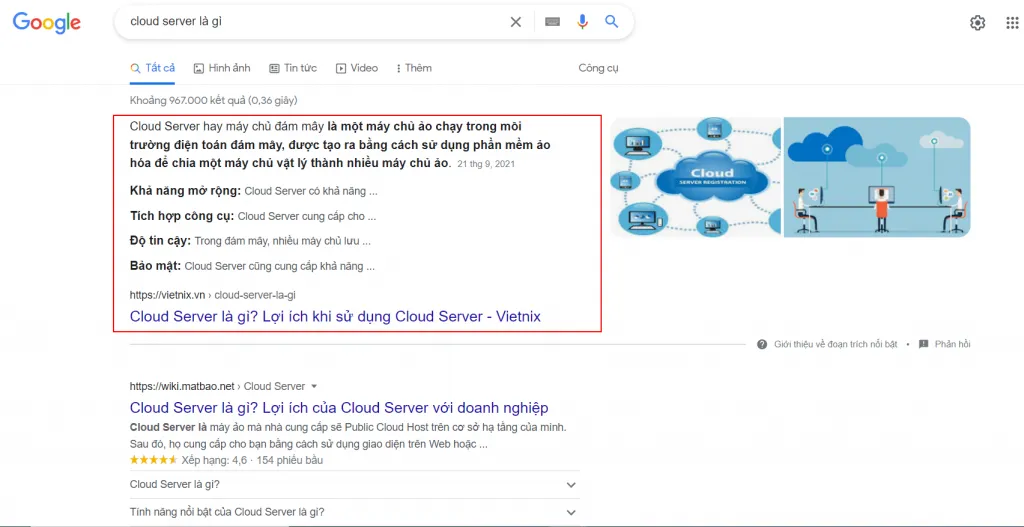Click the 'Khoảng 967.000 kết quả' stats text

(x=214, y=101)
